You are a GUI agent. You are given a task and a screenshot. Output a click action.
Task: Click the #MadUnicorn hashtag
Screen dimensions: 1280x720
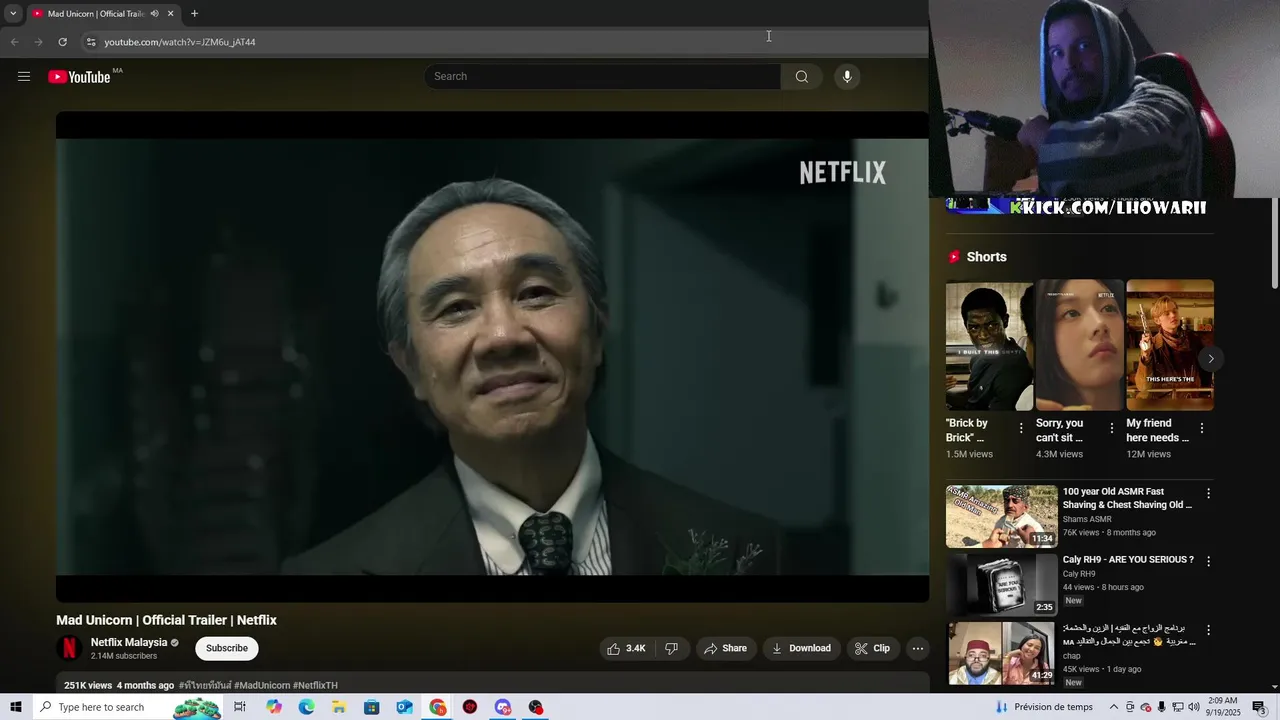point(262,685)
